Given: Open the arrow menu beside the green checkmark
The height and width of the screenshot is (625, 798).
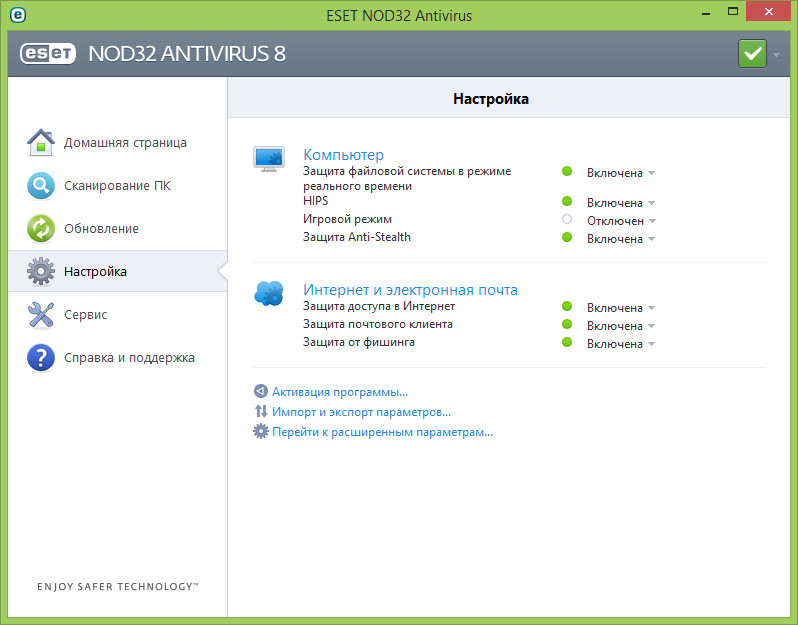Looking at the screenshot, I should [776, 54].
